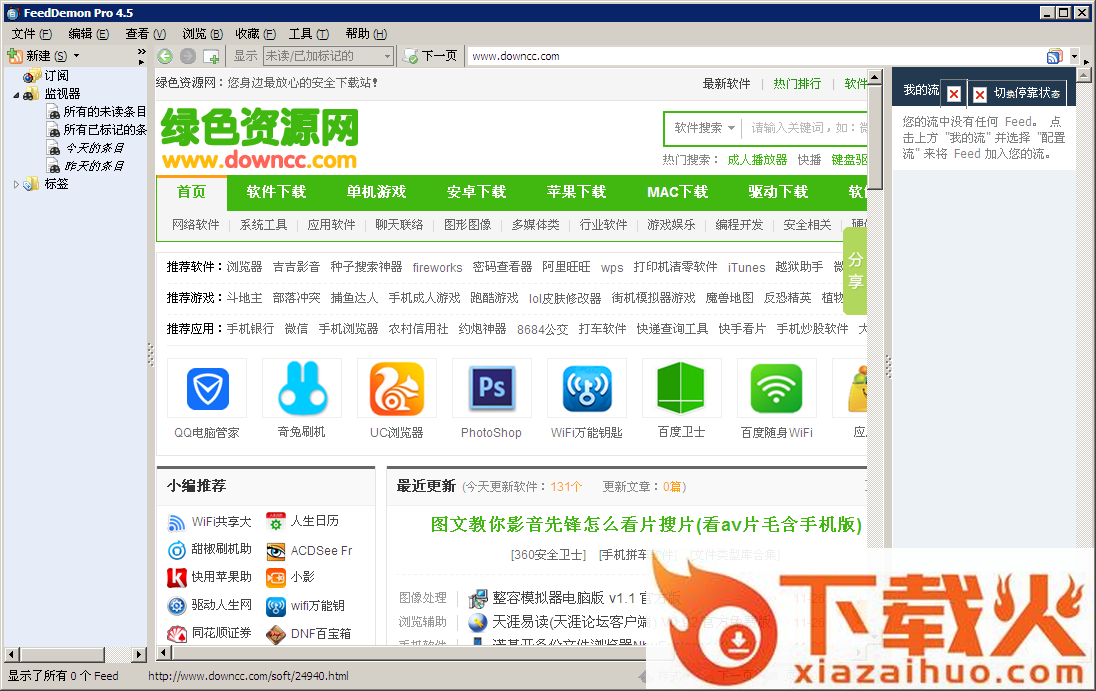The image size is (1096, 691).
Task: Collapse the 监视器 tree node
Action: (x=18, y=94)
